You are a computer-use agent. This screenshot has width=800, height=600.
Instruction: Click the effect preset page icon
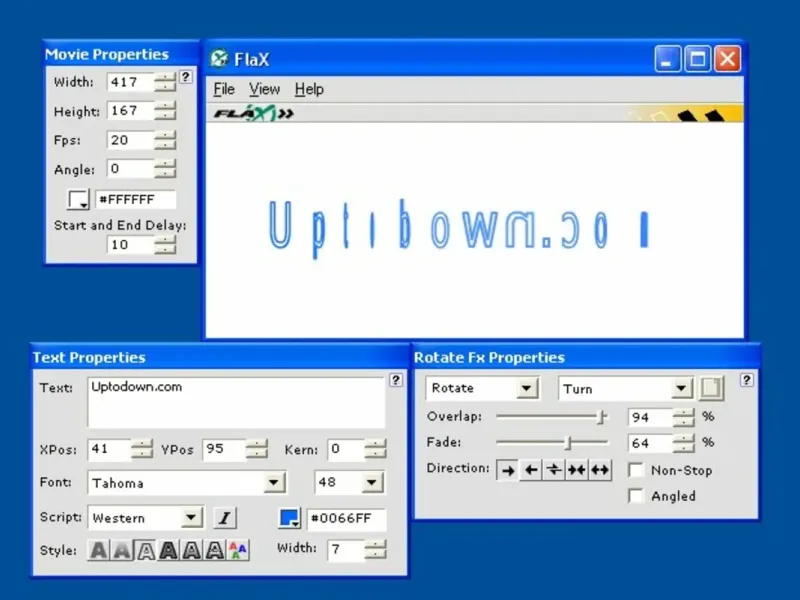tap(711, 388)
